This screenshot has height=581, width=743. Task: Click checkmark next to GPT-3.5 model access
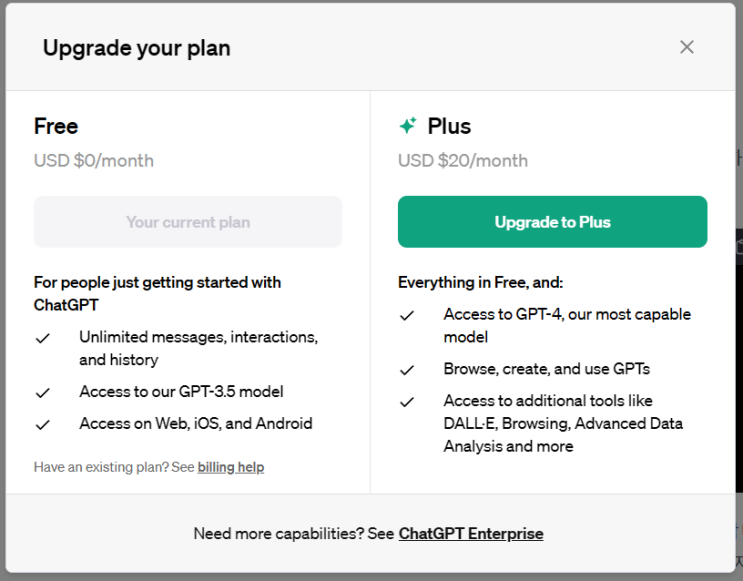point(43,393)
